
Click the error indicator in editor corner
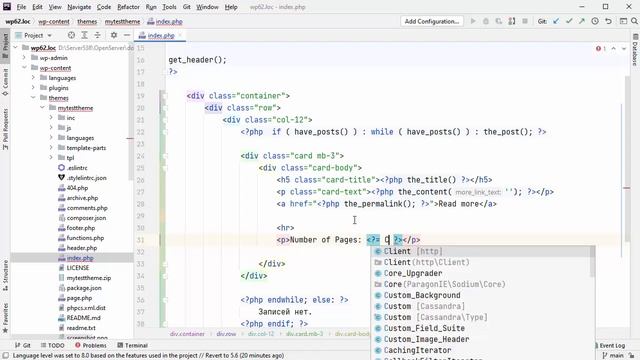(x=600, y=49)
